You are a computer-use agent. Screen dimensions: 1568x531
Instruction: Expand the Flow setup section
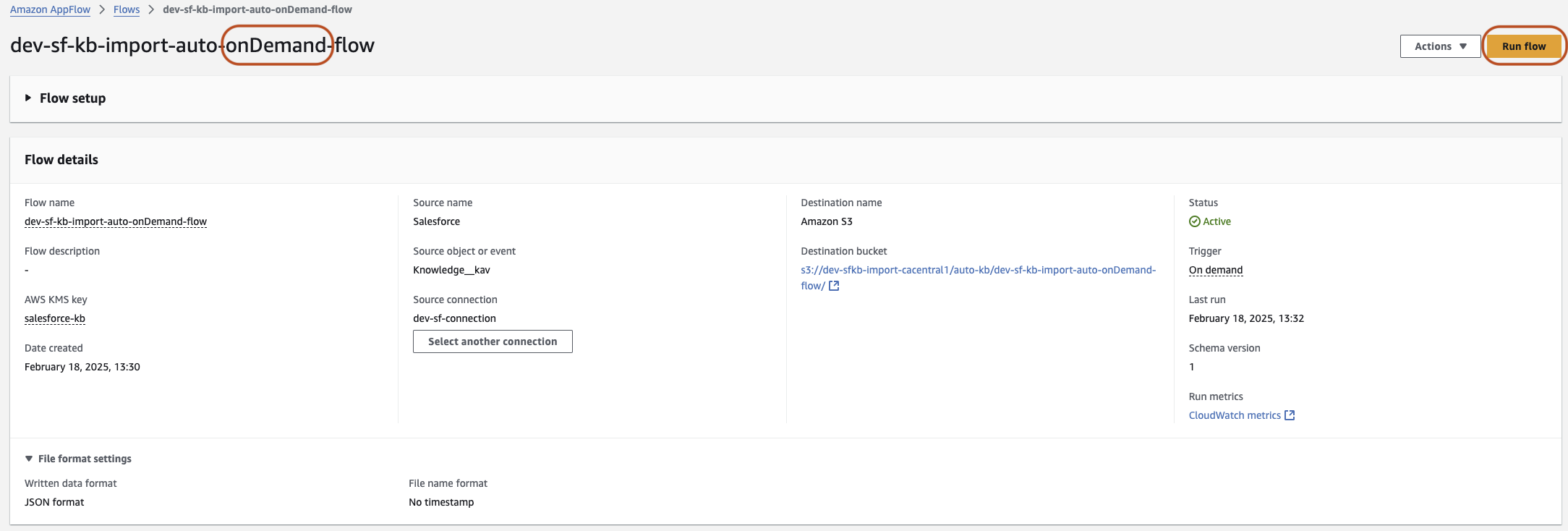tap(65, 98)
